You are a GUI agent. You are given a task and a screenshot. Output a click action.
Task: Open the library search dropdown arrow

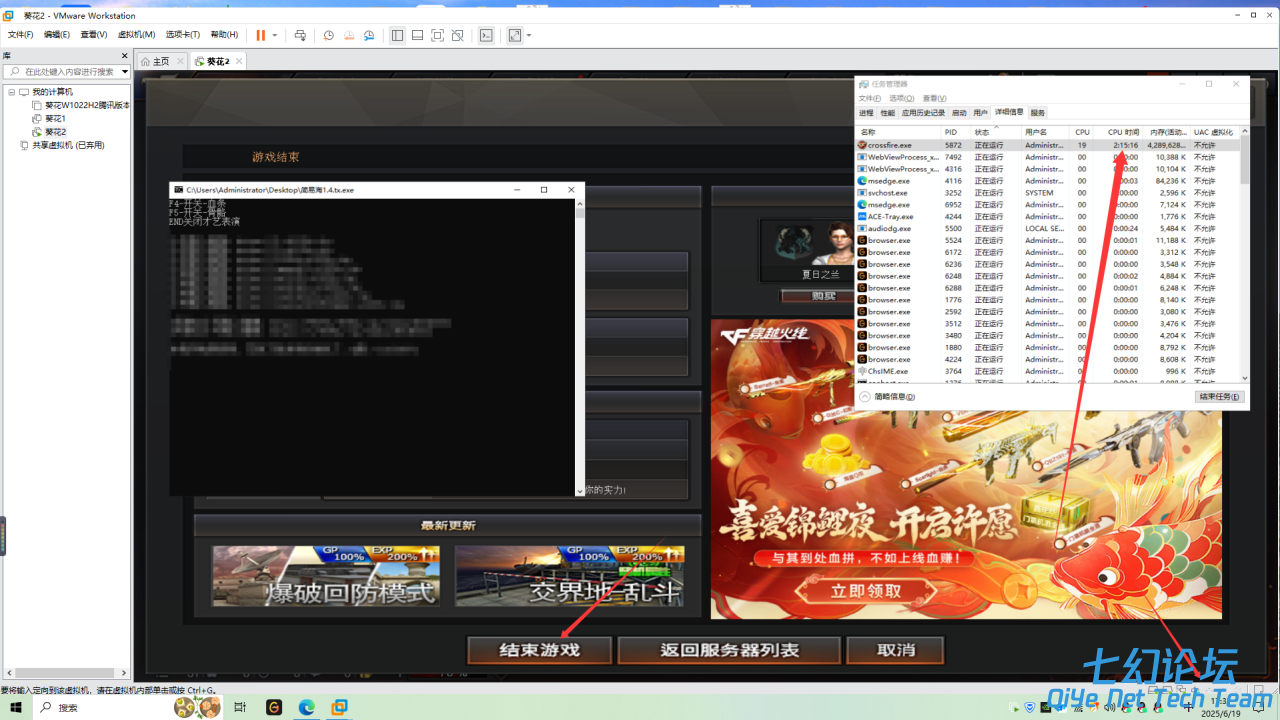tap(125, 71)
